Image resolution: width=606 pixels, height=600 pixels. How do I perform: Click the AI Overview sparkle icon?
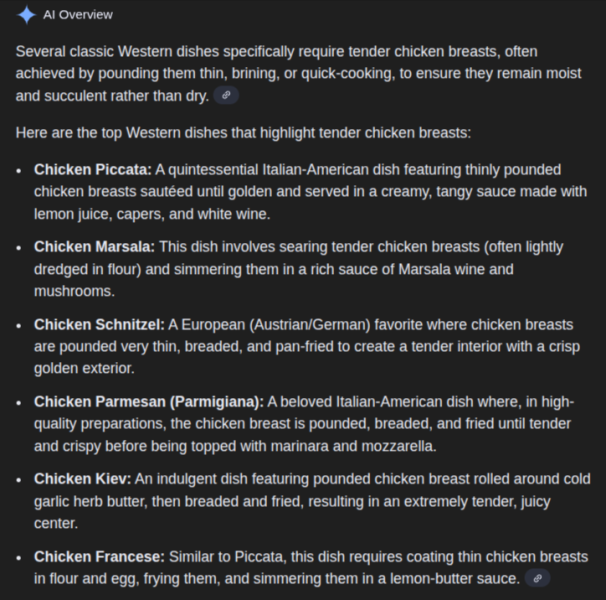point(26,15)
